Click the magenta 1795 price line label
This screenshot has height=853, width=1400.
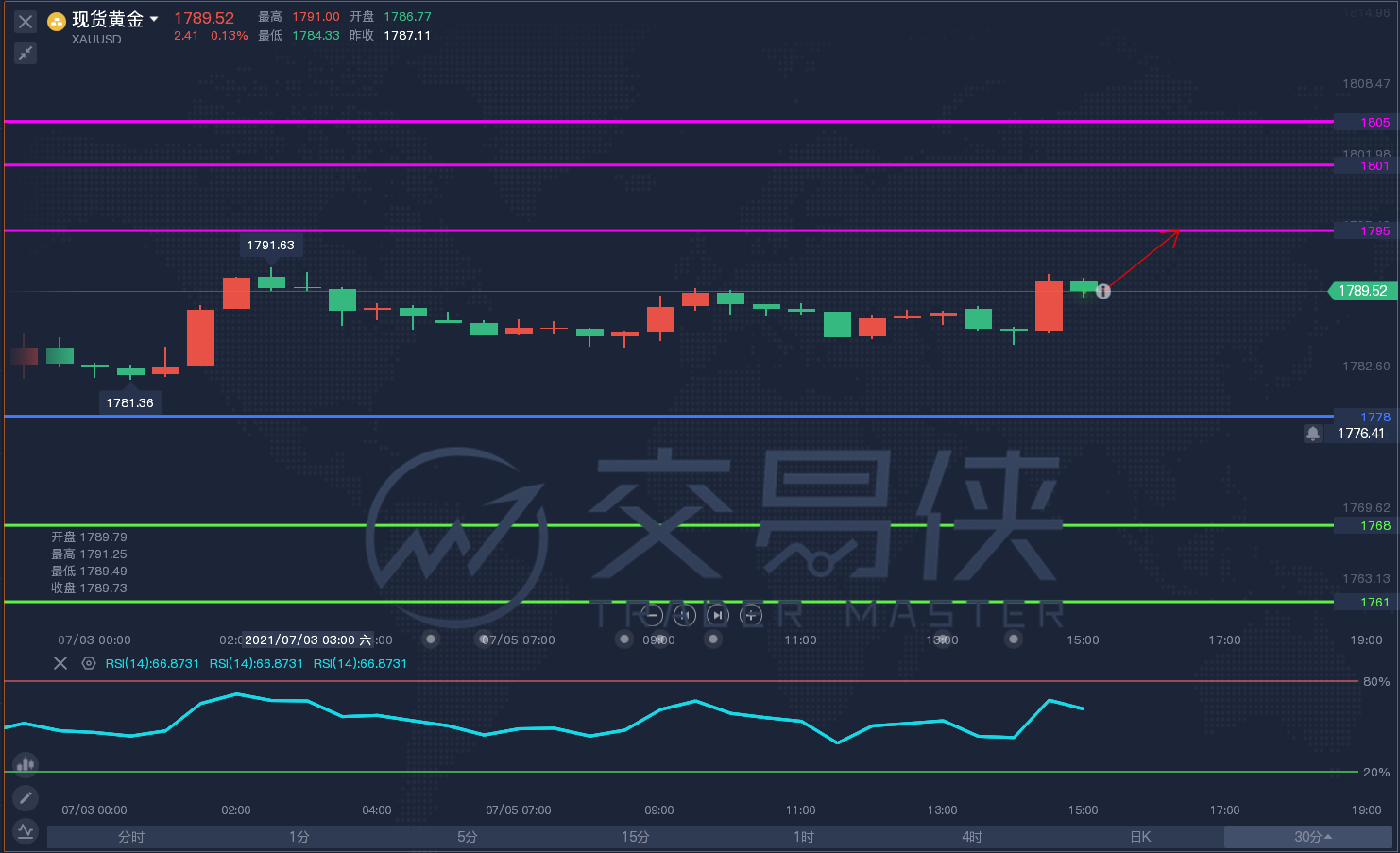pyautogui.click(x=1374, y=231)
